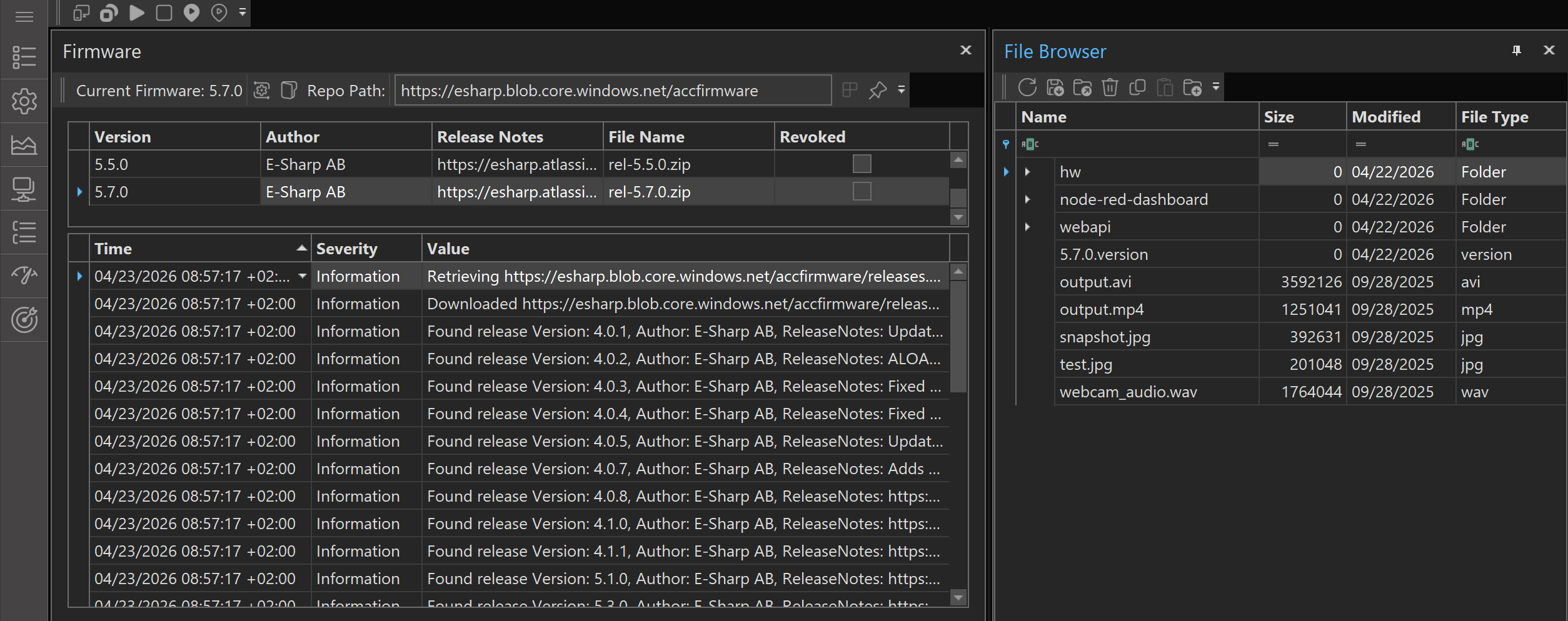Toggle Revoked checkbox for version 5.7.0
The width and height of the screenshot is (1568, 621).
coord(862,191)
